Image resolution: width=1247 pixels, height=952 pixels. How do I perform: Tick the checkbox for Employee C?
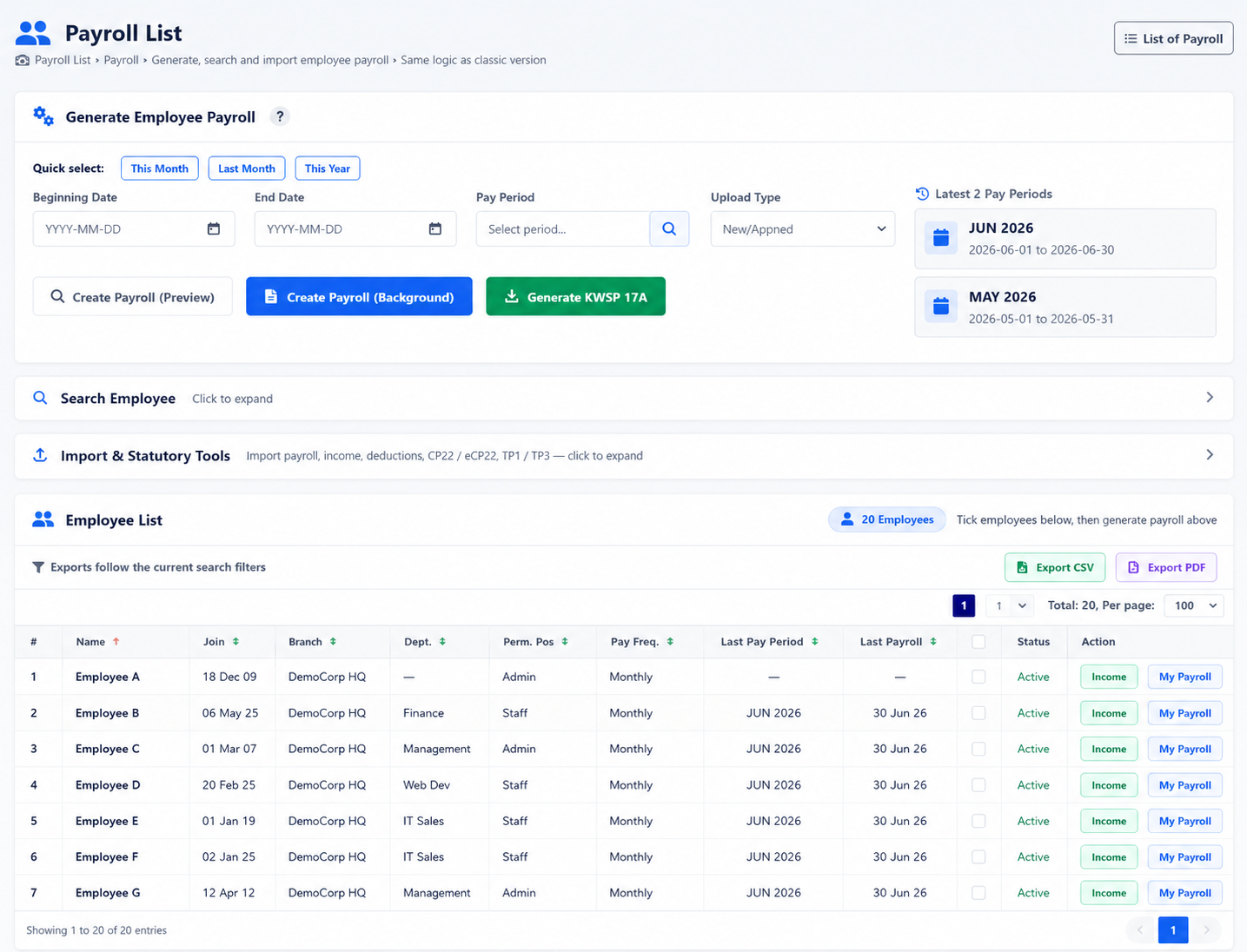point(978,749)
